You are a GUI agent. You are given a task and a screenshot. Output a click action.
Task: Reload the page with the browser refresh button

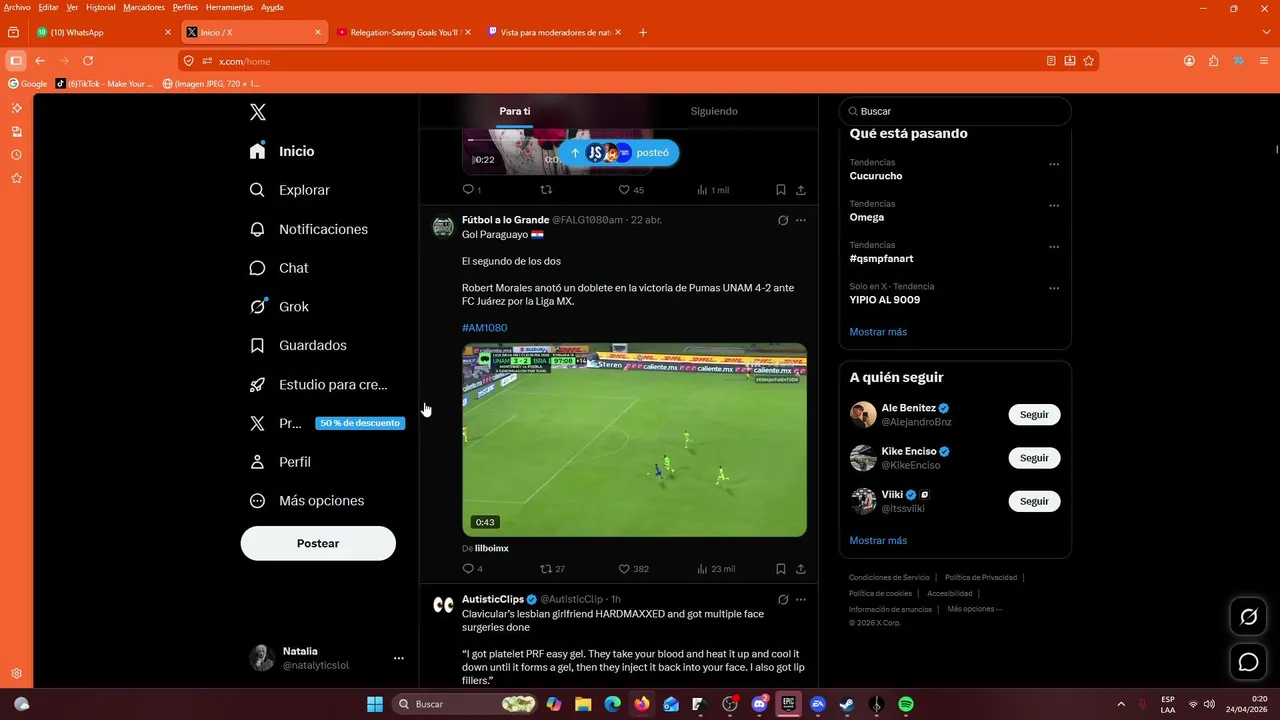88,61
